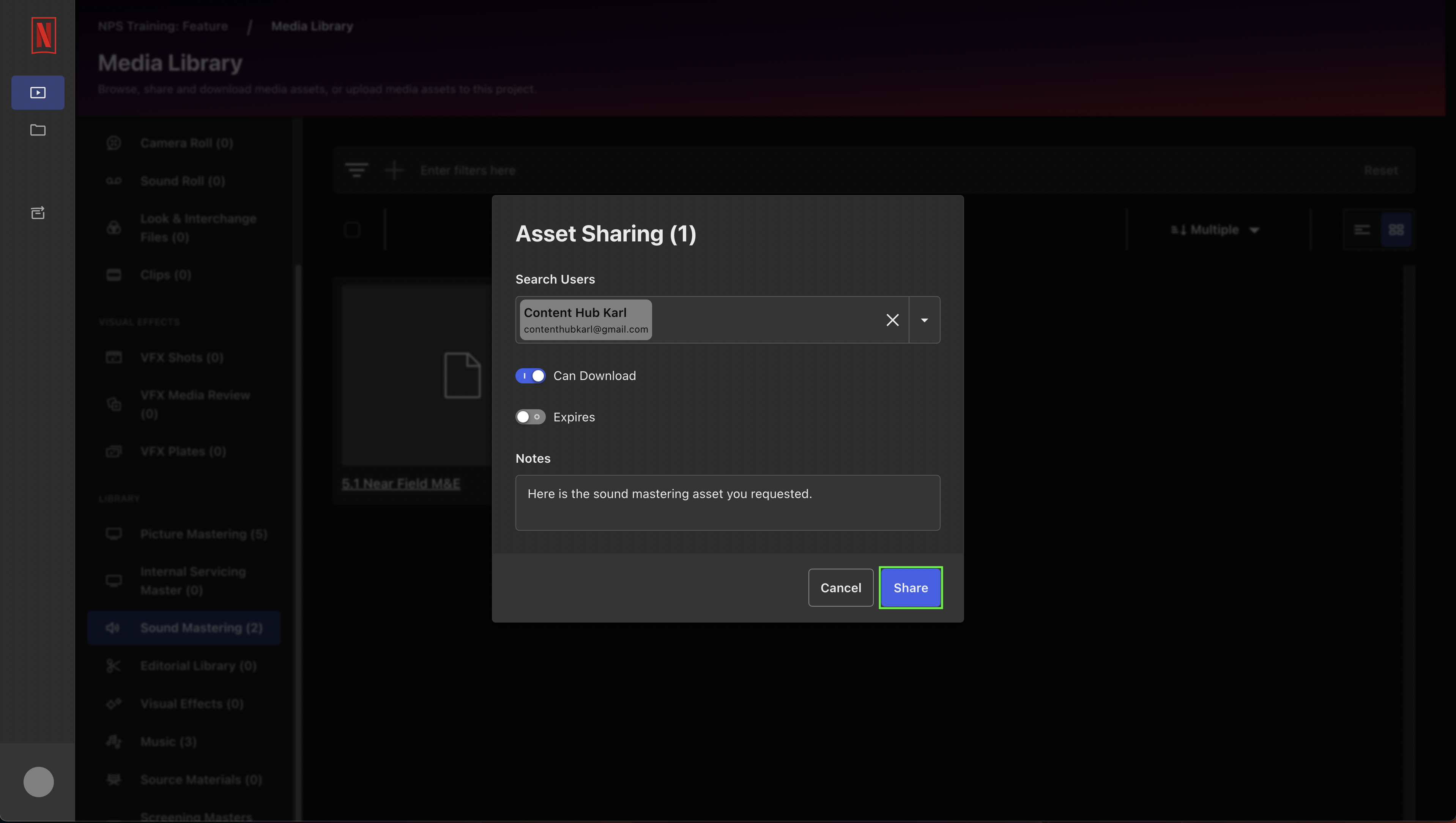Click the Sound Mastering sidebar icon
The image size is (1456, 823).
(113, 627)
